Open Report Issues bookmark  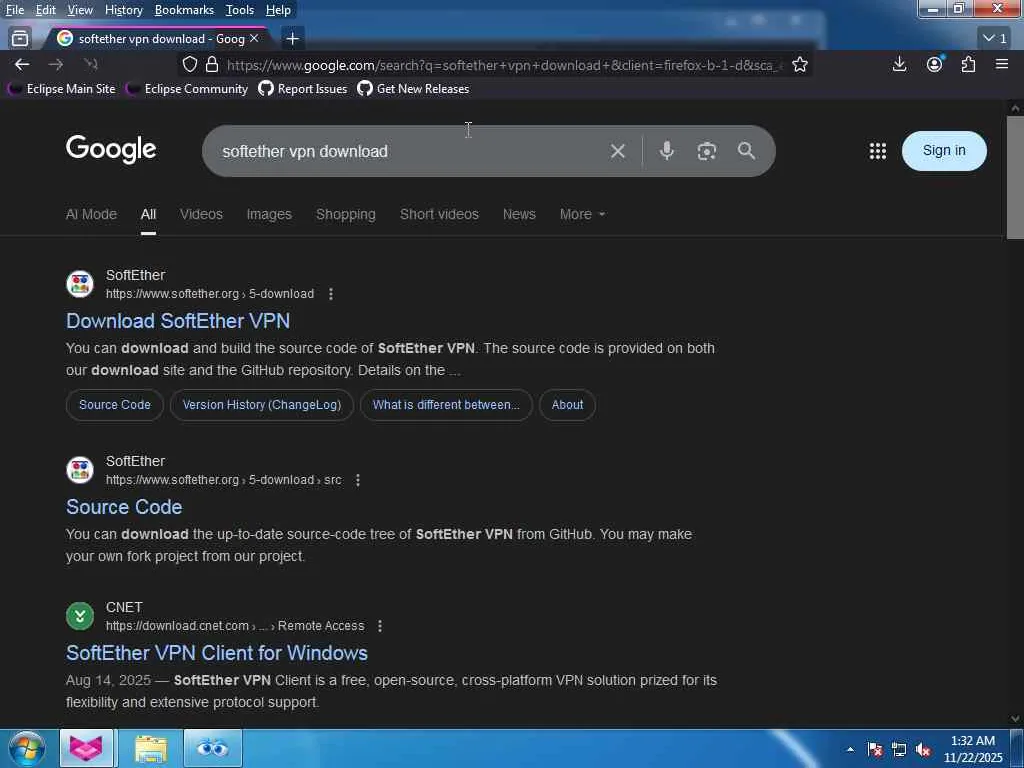tap(303, 89)
